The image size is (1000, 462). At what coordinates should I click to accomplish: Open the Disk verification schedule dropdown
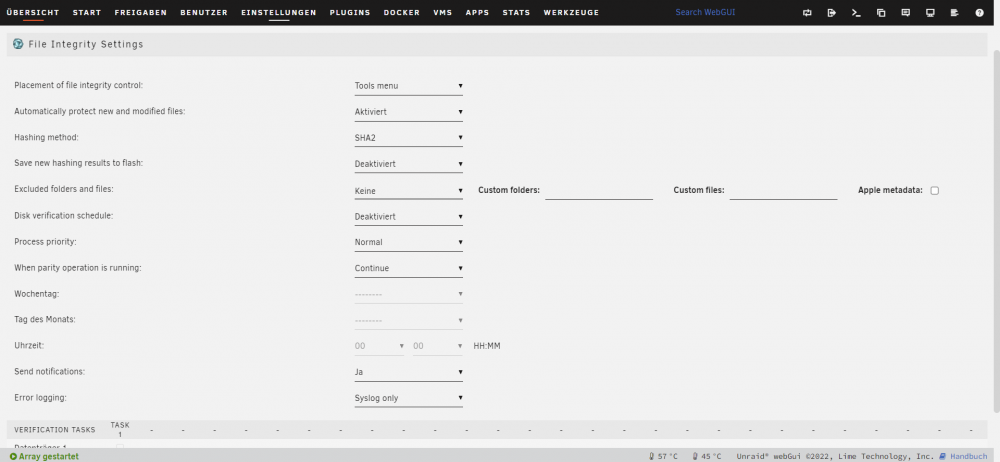(x=409, y=216)
